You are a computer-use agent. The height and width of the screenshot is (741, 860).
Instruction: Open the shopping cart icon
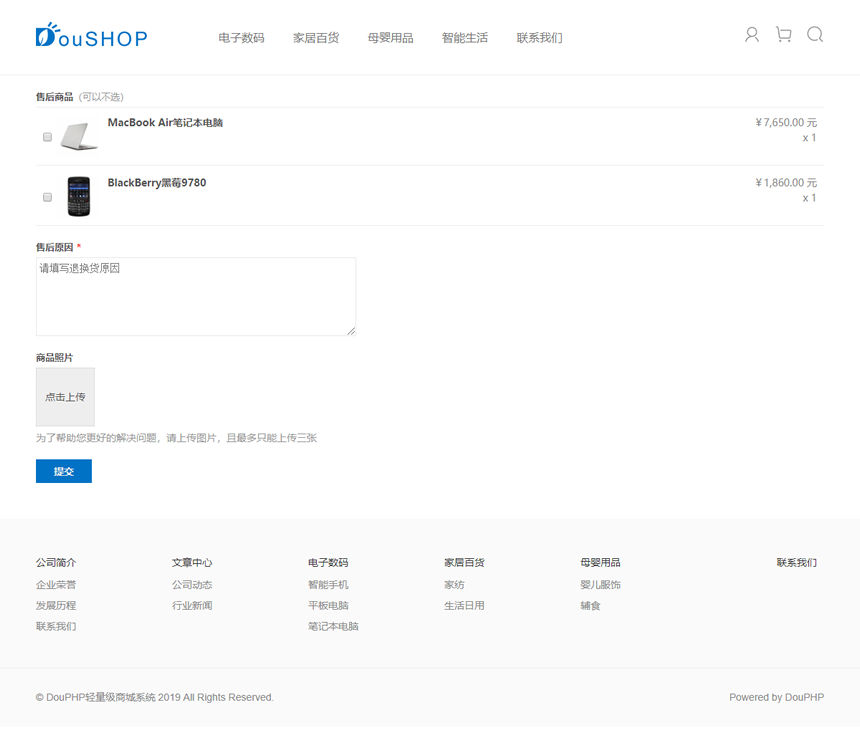click(x=784, y=35)
